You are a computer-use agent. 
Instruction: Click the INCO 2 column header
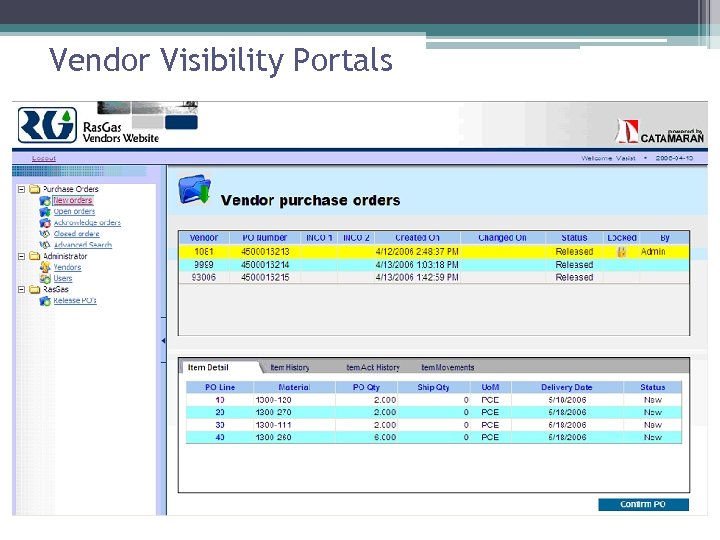pyautogui.click(x=356, y=238)
